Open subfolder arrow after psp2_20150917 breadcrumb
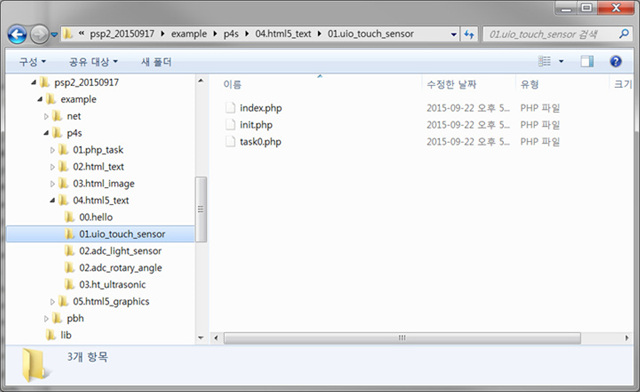Viewport: 640px width, 392px height. click(x=162, y=34)
